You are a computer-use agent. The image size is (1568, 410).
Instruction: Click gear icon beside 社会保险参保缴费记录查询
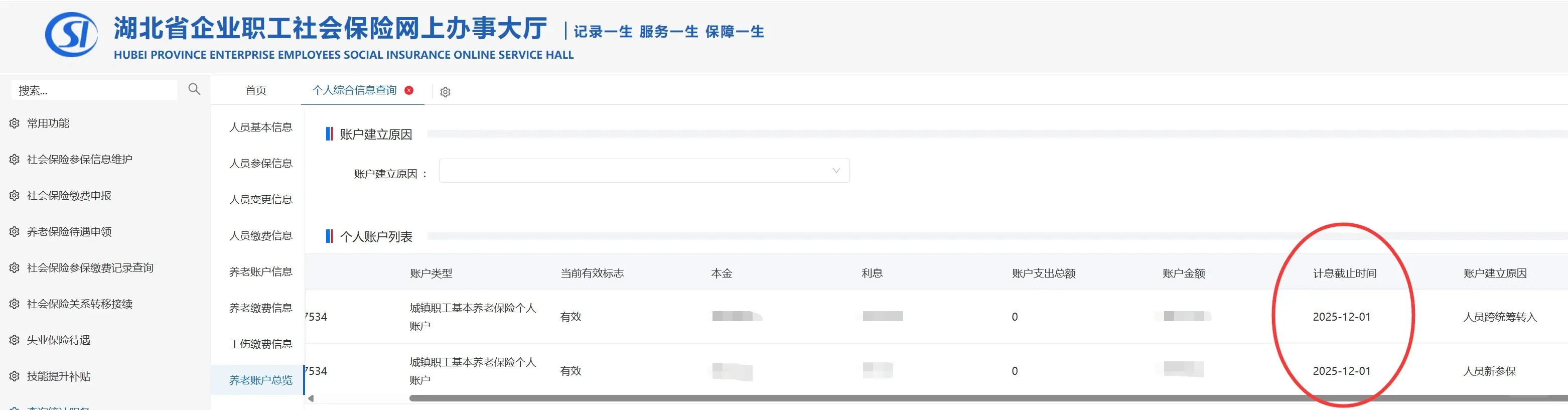(15, 268)
